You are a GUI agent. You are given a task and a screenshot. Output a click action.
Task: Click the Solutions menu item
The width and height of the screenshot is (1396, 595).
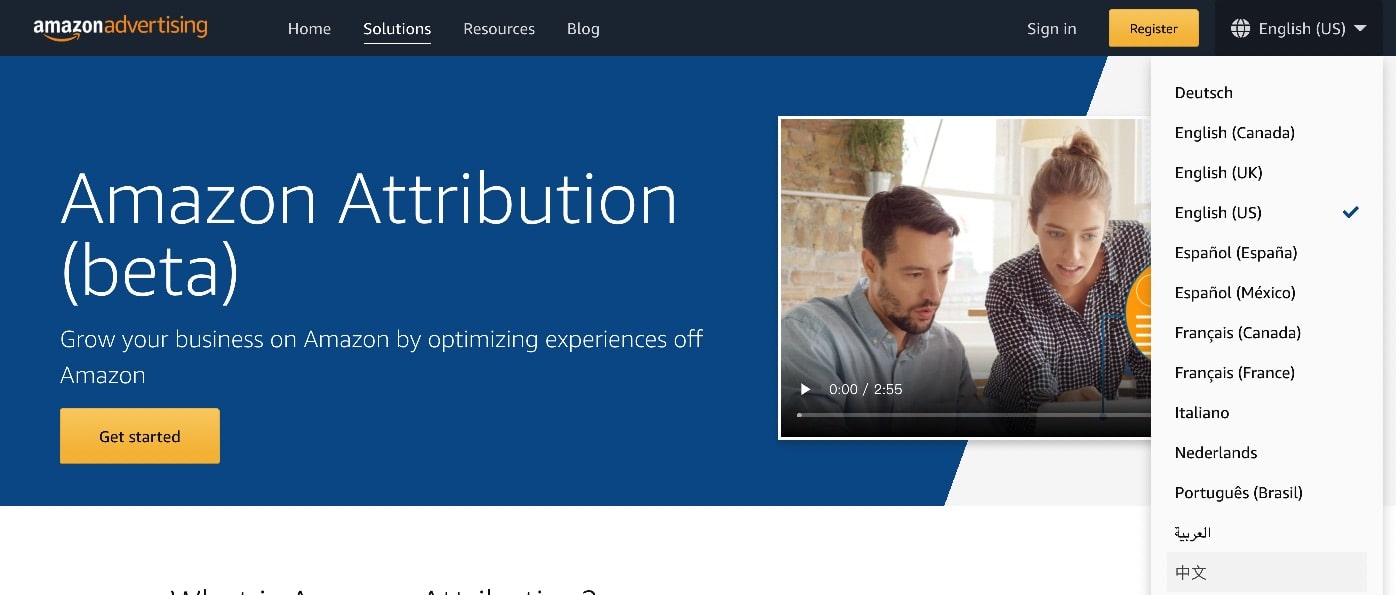coord(397,29)
